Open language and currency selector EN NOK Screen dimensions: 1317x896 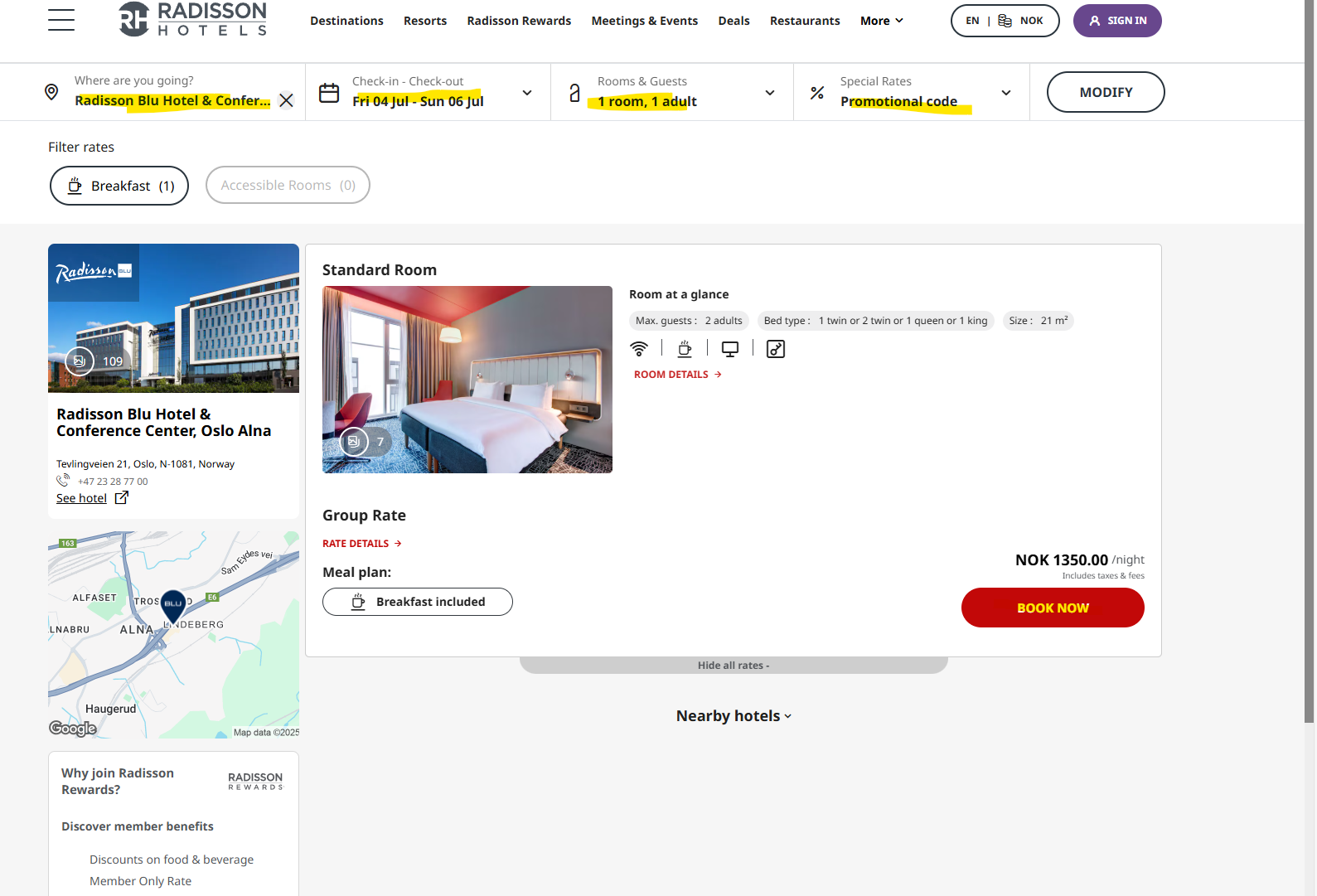click(x=1005, y=21)
